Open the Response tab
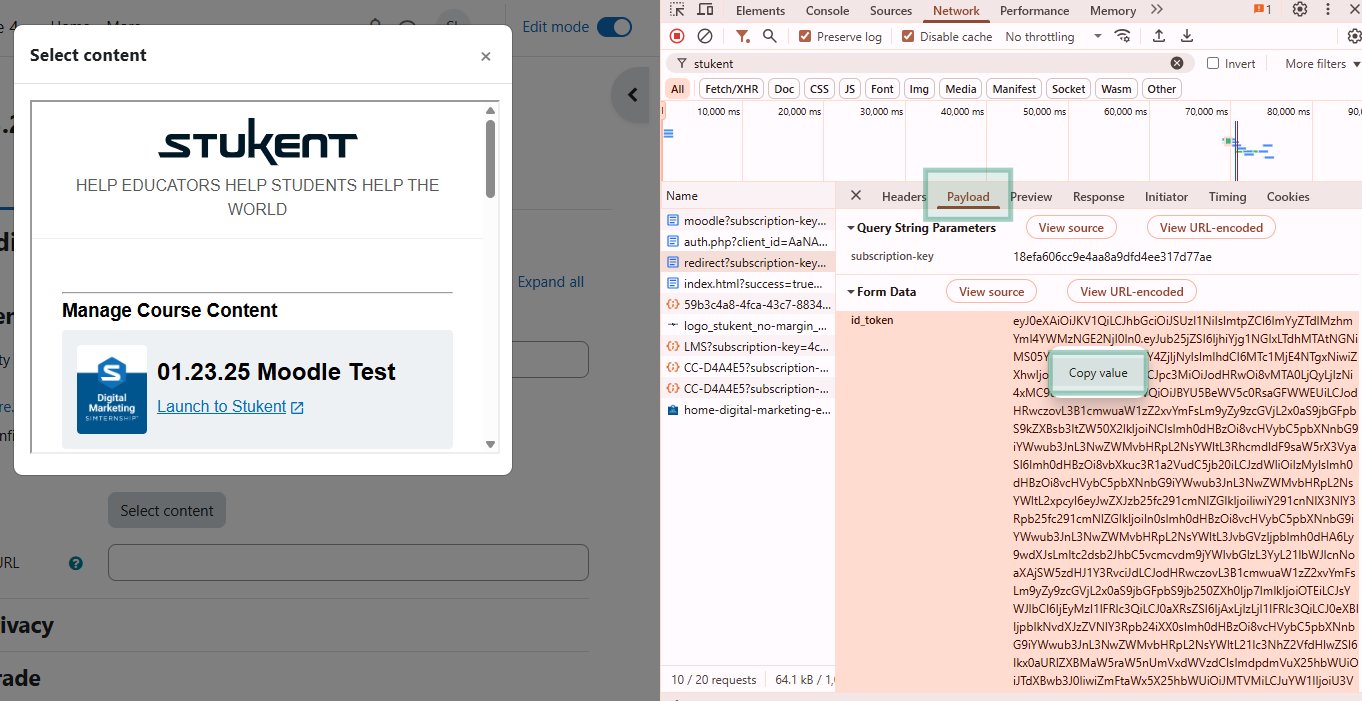The width and height of the screenshot is (1362, 701). click(1099, 196)
